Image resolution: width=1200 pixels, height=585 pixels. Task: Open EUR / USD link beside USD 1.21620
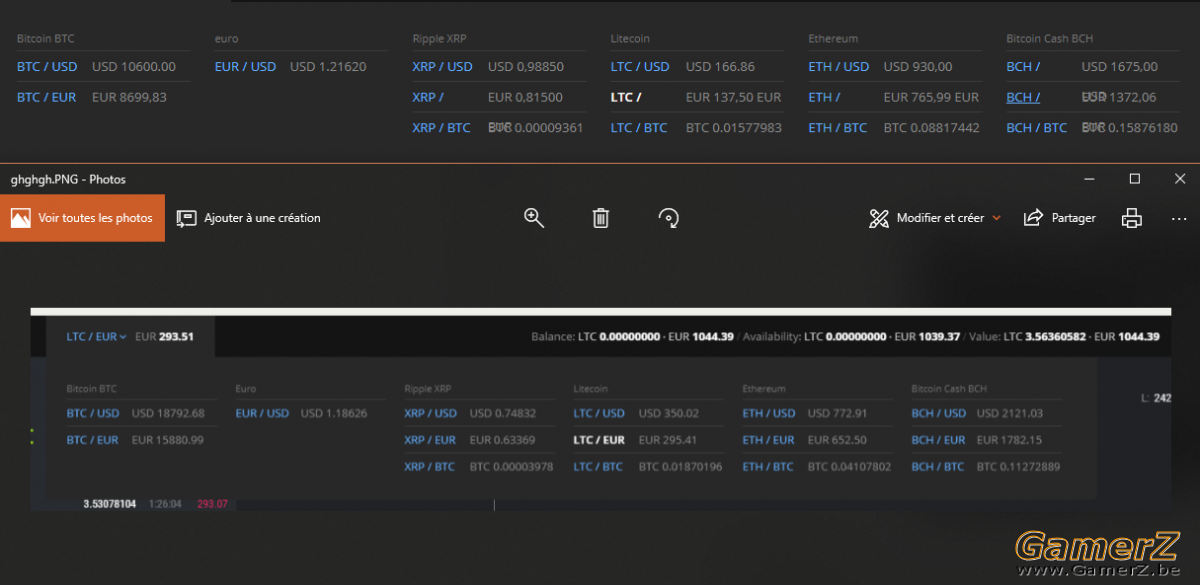coord(245,67)
